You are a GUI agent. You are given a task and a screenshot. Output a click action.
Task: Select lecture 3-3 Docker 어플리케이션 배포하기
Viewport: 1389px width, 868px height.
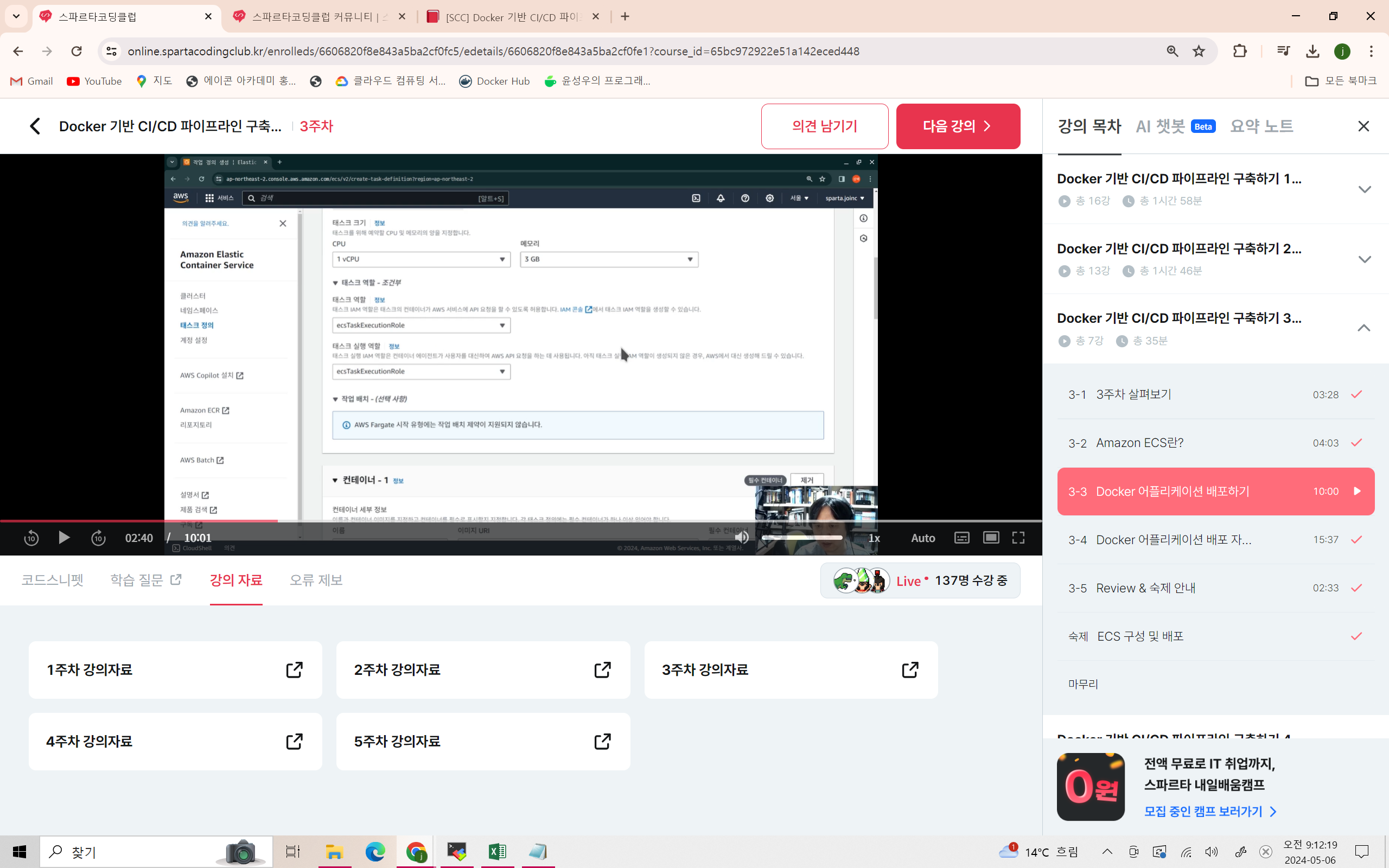pyautogui.click(x=1216, y=492)
